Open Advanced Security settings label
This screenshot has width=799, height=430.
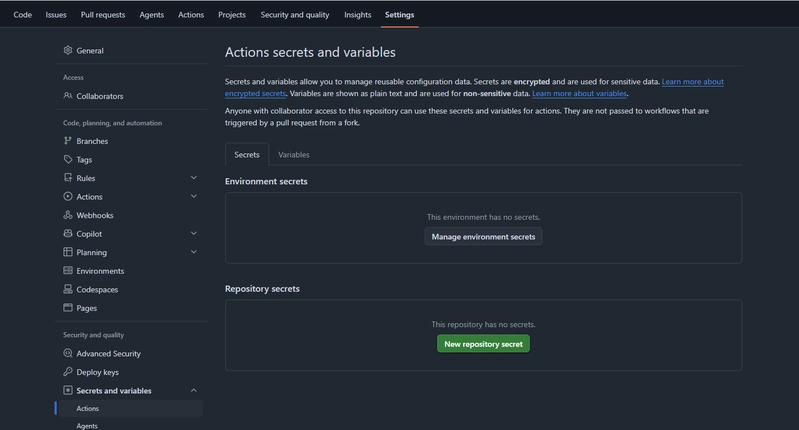point(109,354)
